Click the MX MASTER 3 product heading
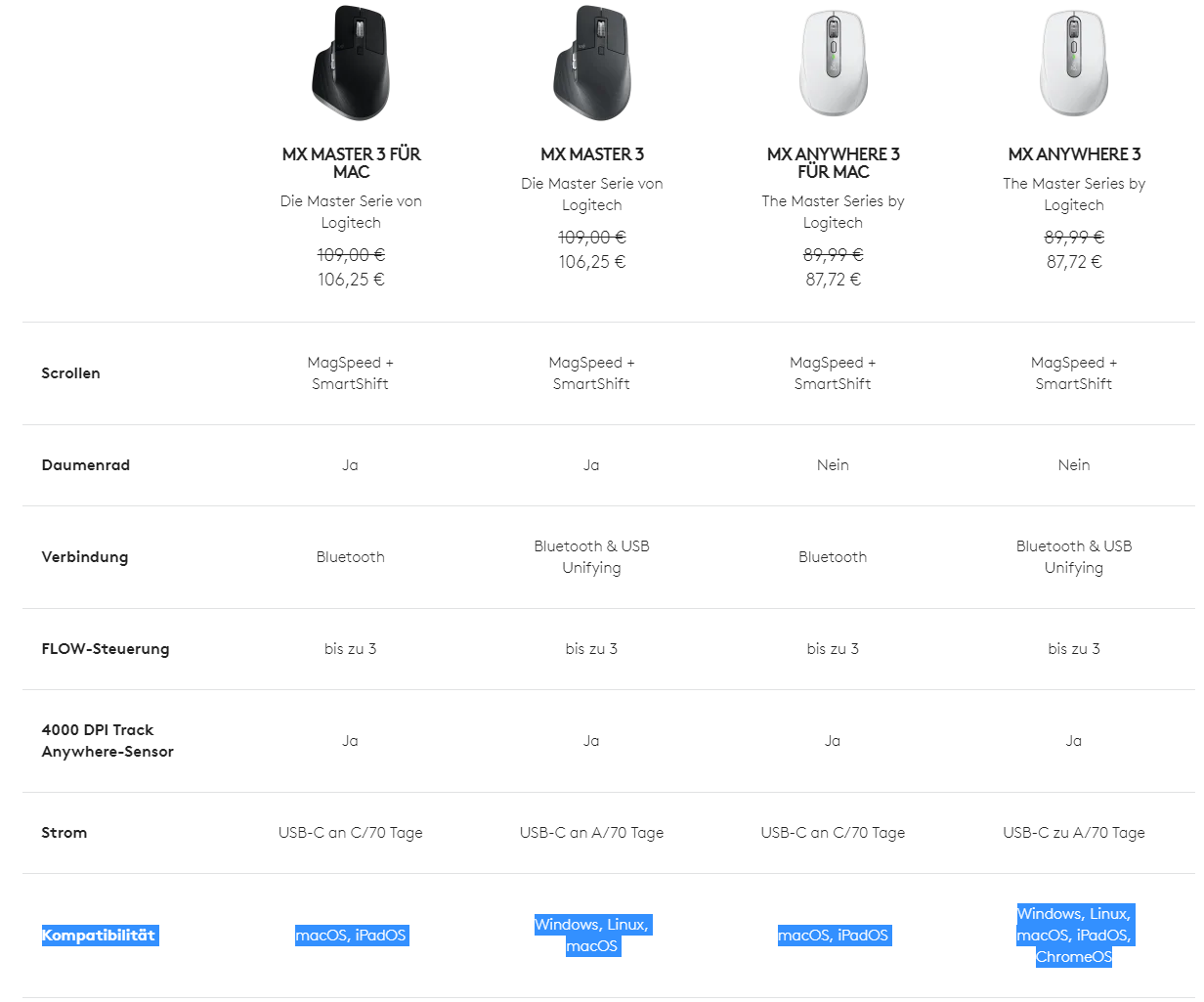 tap(592, 153)
